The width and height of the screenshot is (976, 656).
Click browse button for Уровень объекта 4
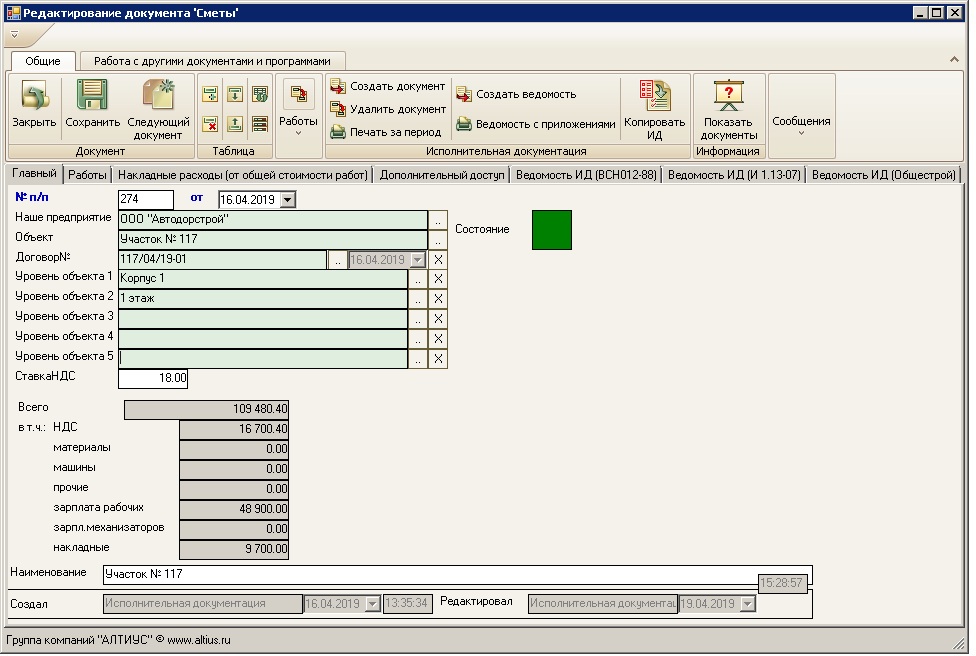418,339
